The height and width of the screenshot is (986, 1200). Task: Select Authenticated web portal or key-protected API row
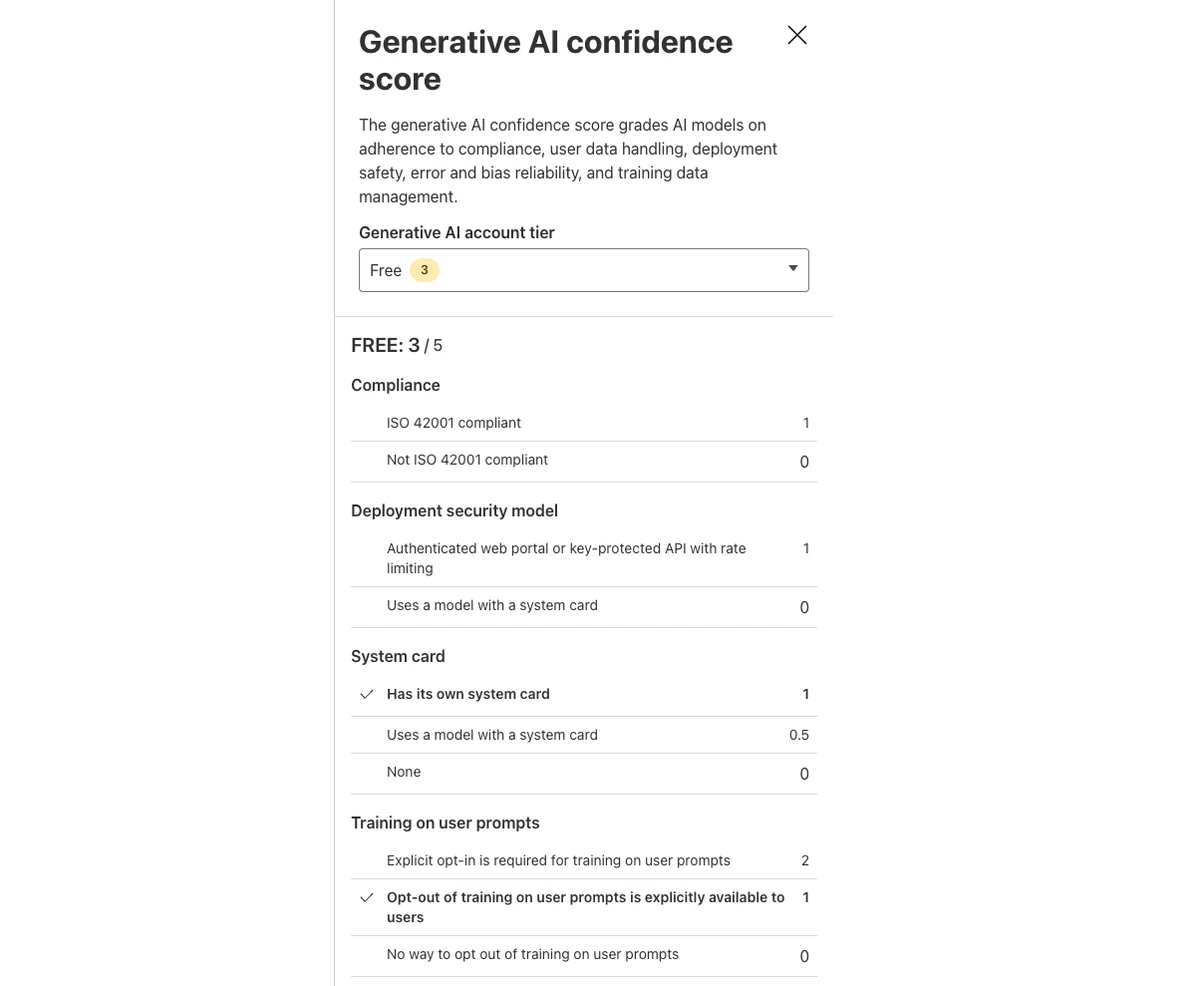(584, 558)
